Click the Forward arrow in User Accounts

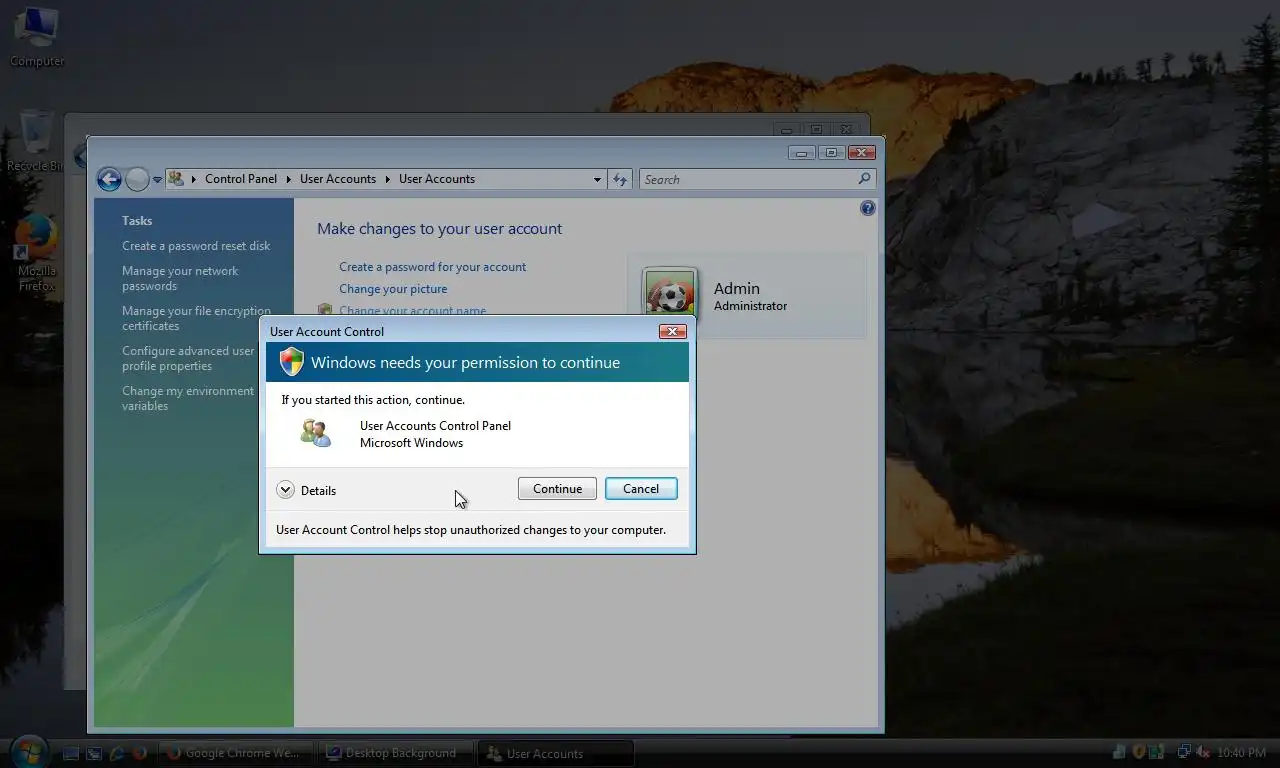(x=137, y=179)
